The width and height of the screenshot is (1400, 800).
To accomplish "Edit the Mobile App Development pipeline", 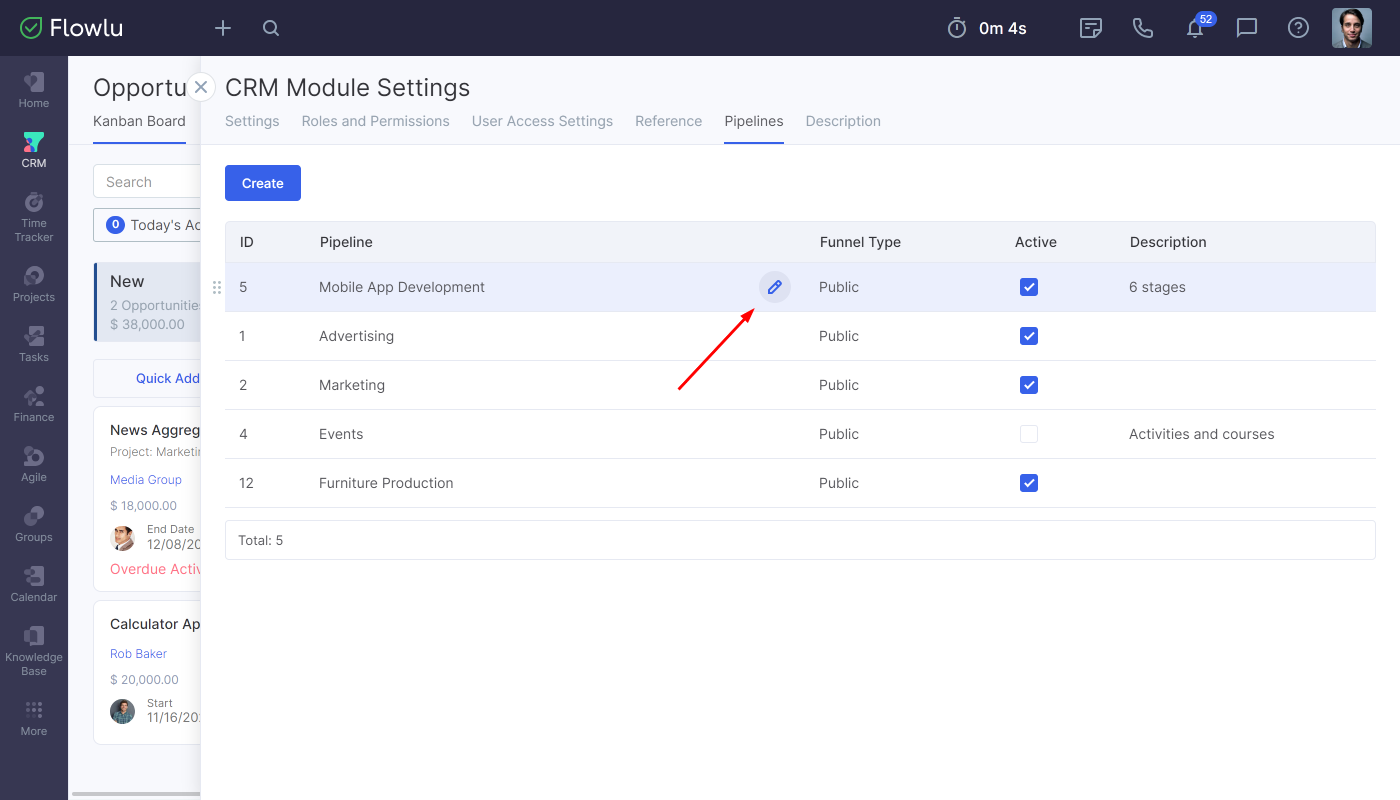I will pos(774,287).
